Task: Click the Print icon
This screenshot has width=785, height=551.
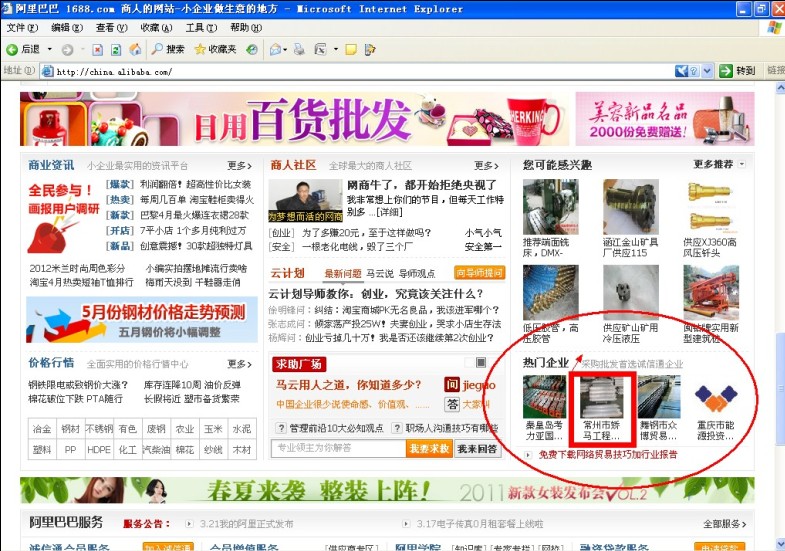Action: click(299, 49)
